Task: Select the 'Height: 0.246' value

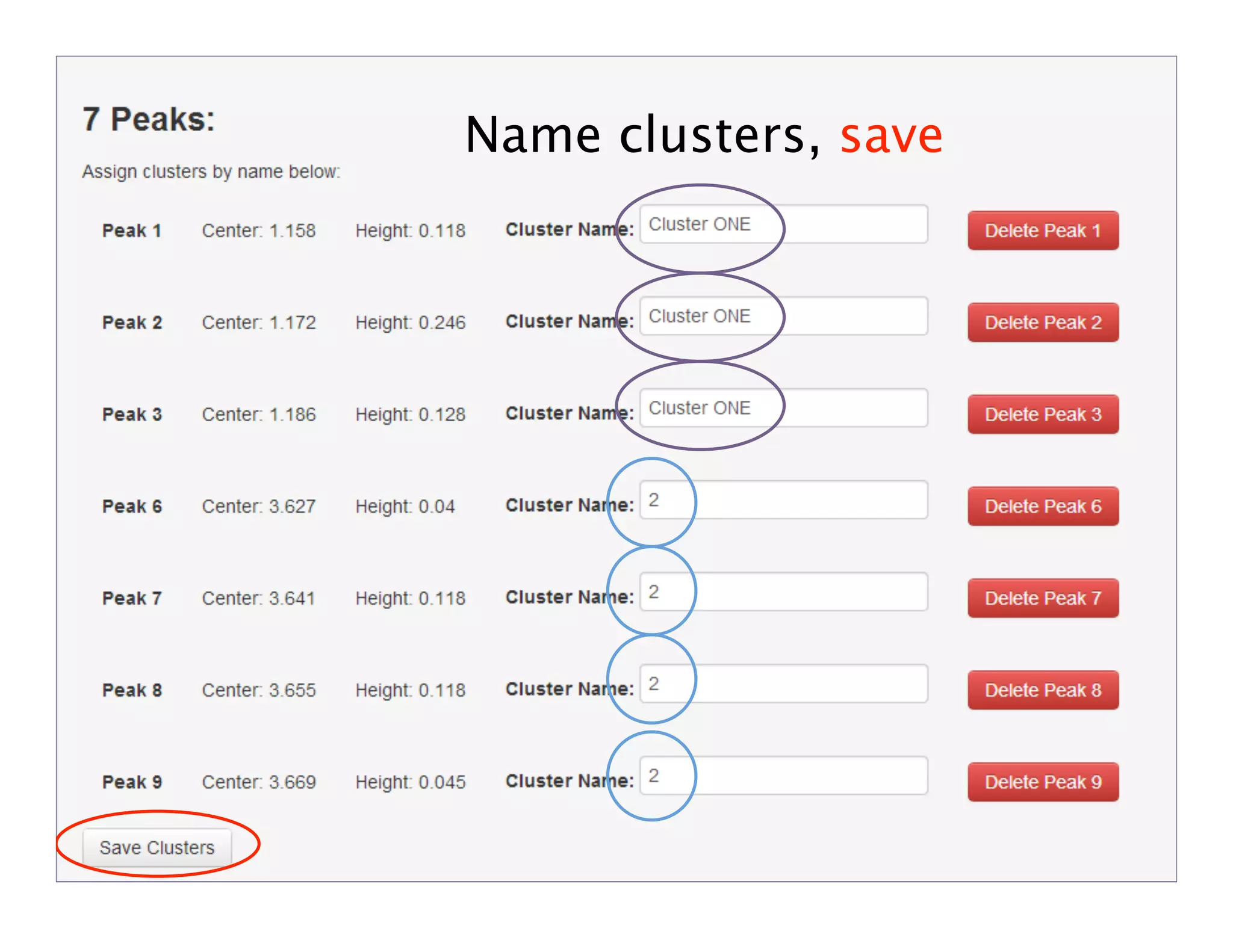Action: (411, 323)
